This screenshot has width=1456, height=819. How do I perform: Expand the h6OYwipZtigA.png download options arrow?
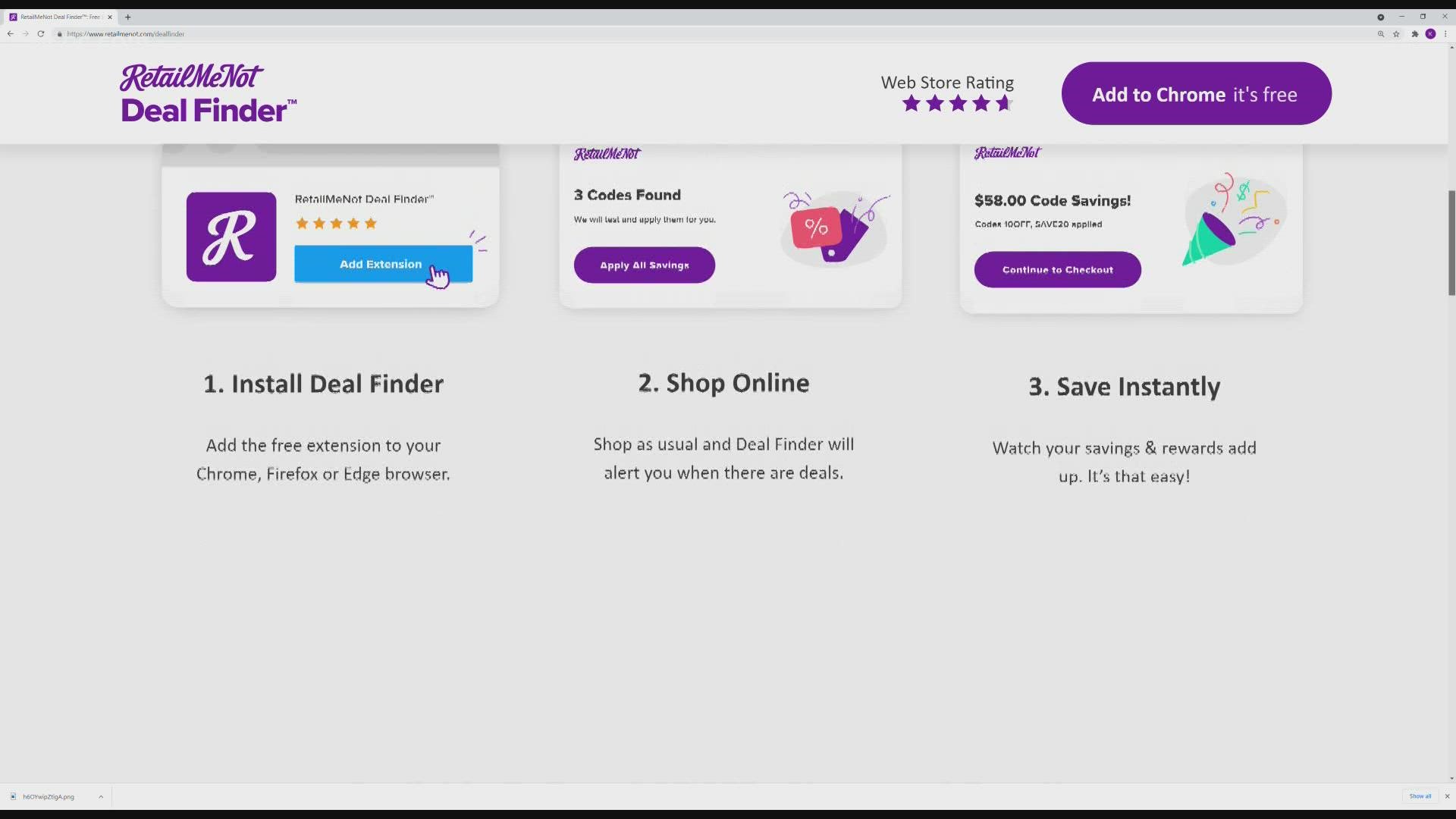(101, 797)
